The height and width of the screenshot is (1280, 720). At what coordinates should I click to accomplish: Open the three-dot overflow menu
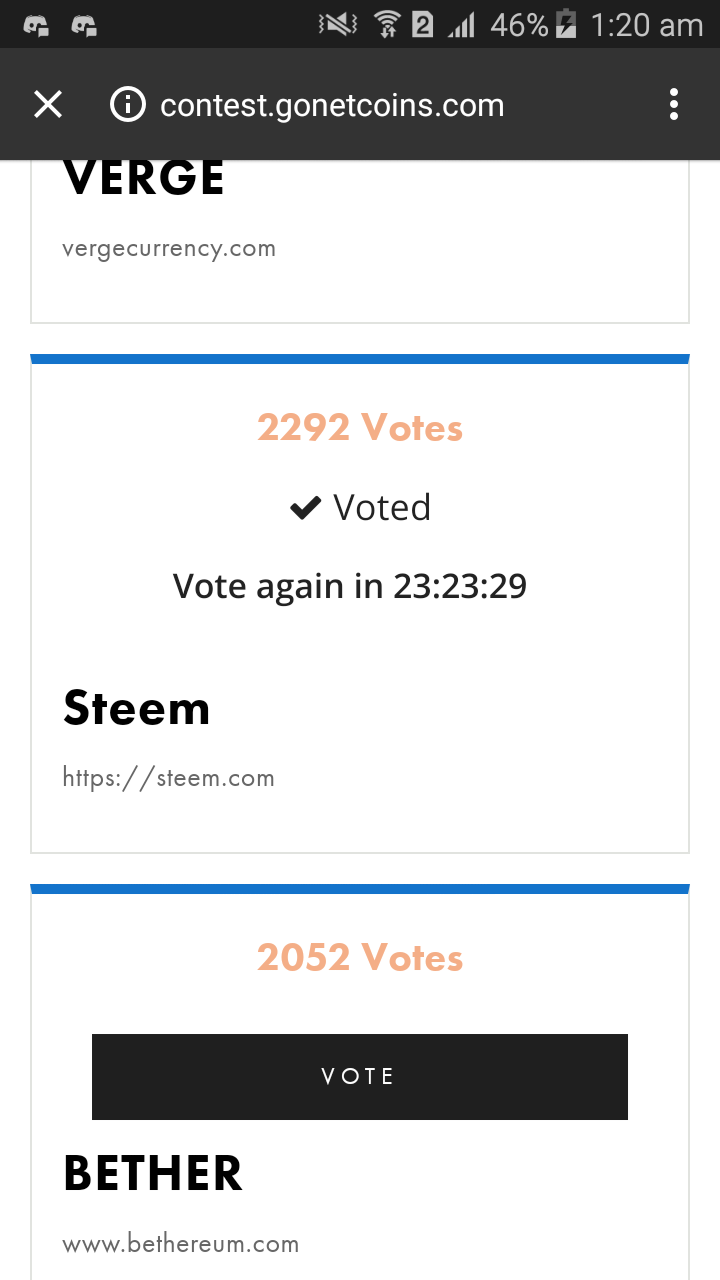(x=673, y=104)
